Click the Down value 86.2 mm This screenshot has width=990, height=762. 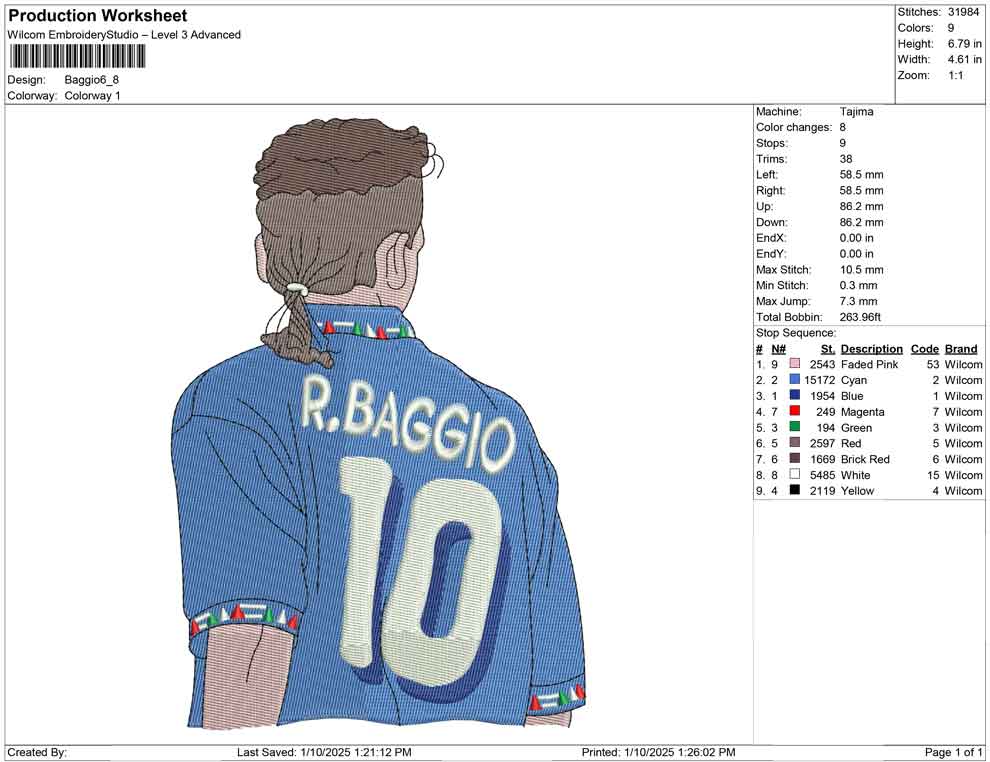tap(862, 222)
